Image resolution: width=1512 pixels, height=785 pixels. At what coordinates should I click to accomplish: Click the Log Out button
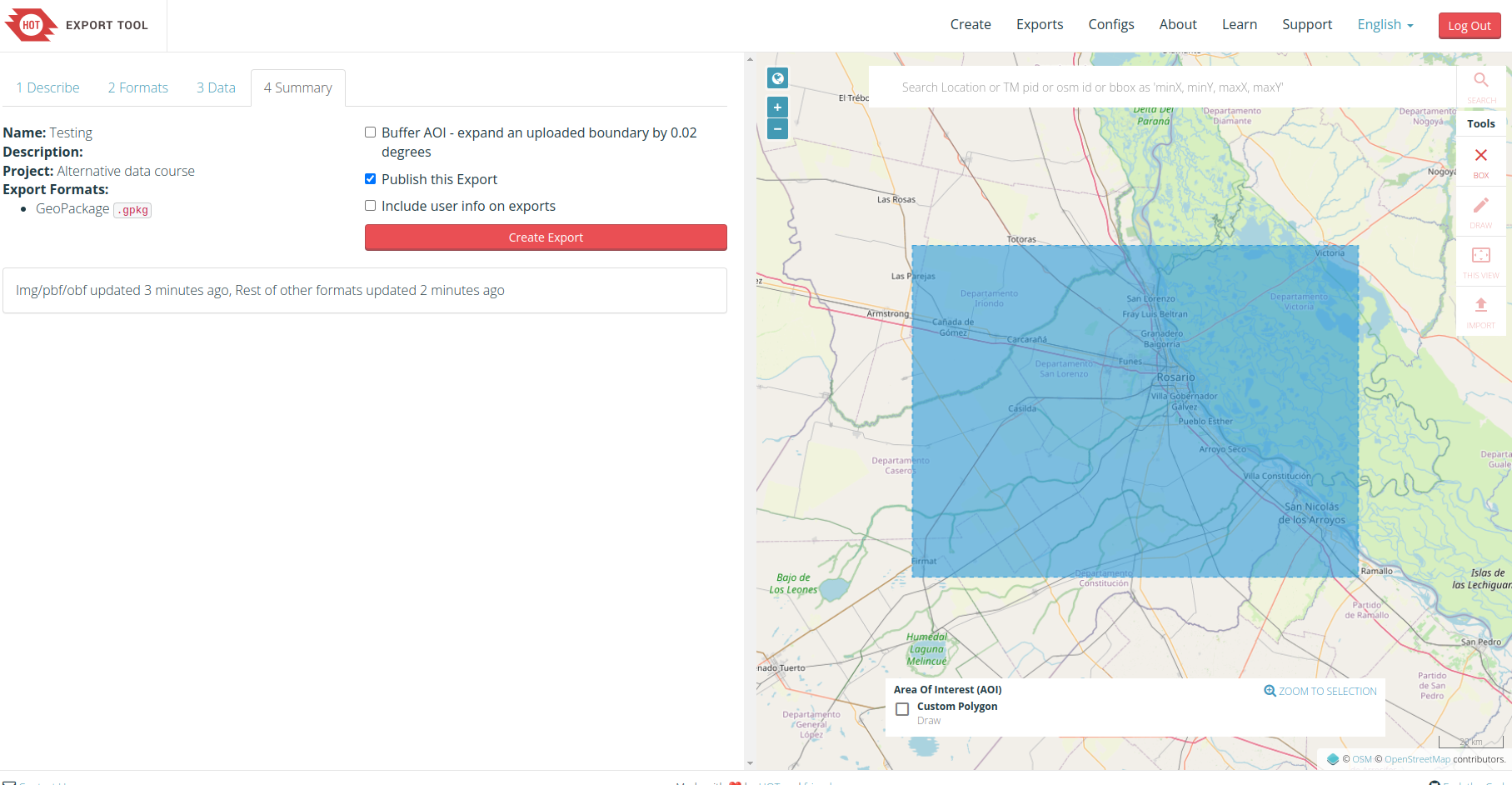tap(1469, 26)
